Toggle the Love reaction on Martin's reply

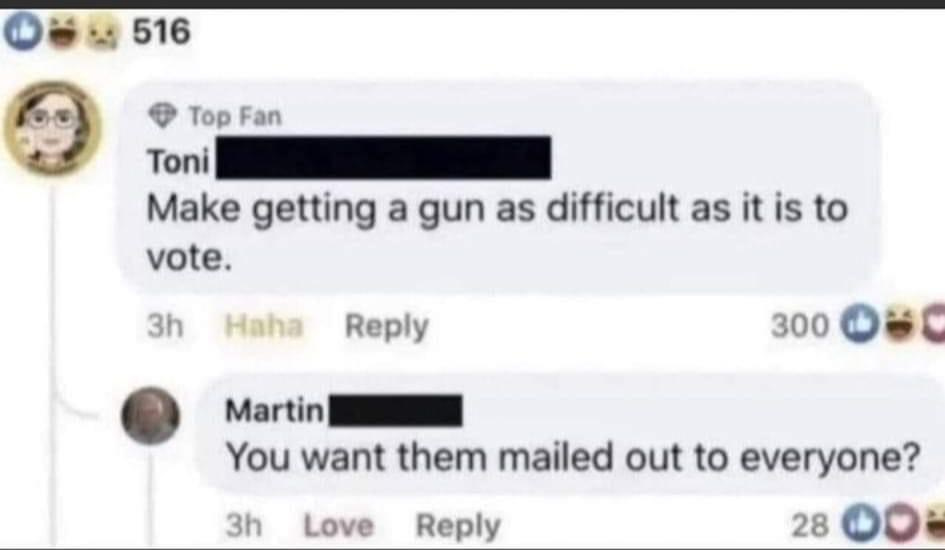(x=339, y=525)
